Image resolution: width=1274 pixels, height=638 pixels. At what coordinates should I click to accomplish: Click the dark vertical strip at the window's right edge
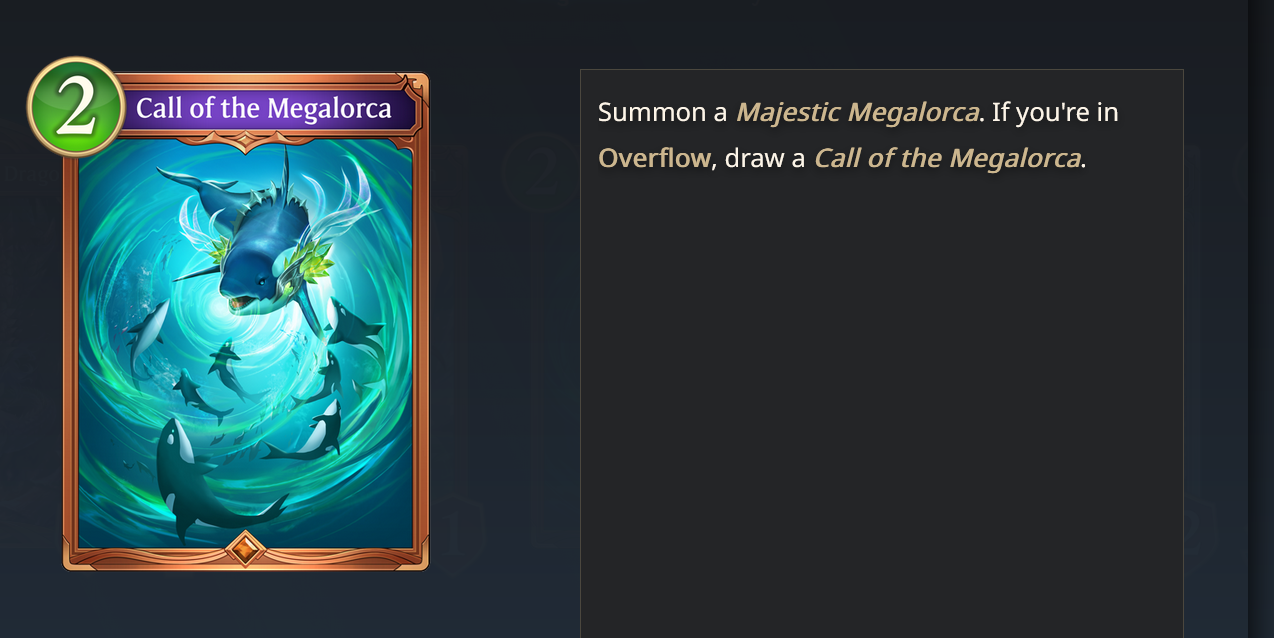[1261, 319]
